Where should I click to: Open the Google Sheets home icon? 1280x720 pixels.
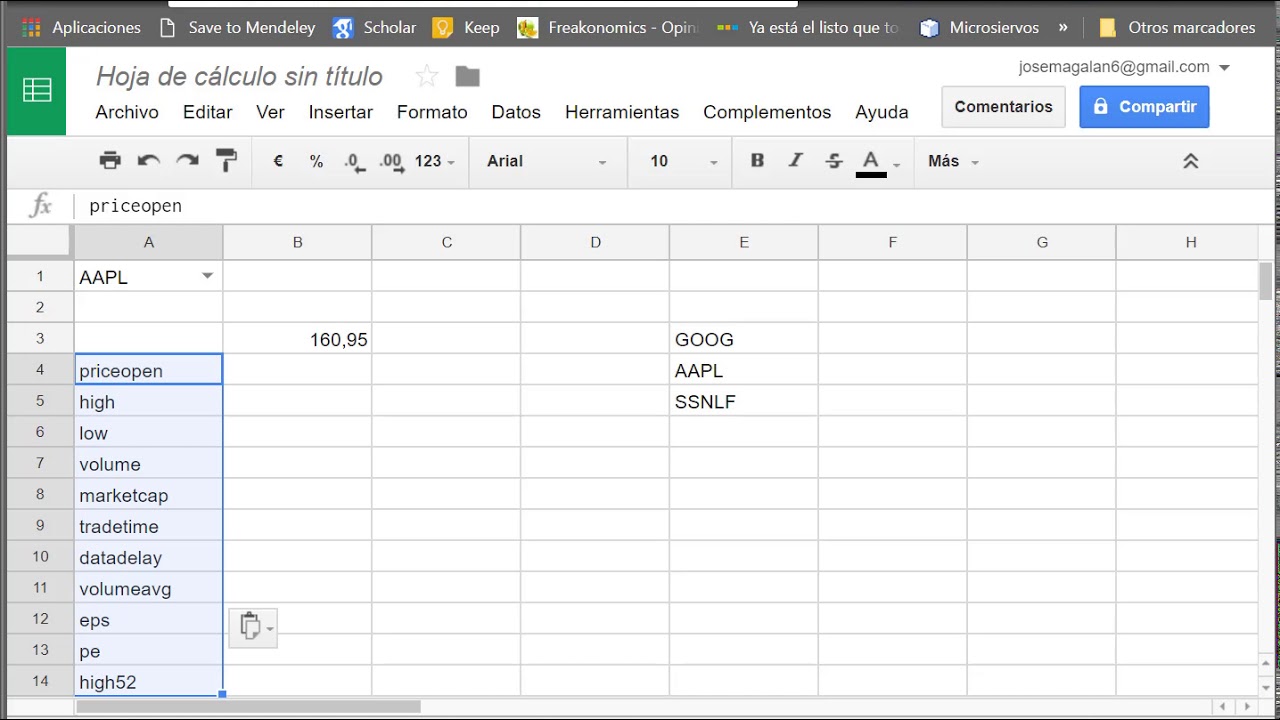(37, 91)
